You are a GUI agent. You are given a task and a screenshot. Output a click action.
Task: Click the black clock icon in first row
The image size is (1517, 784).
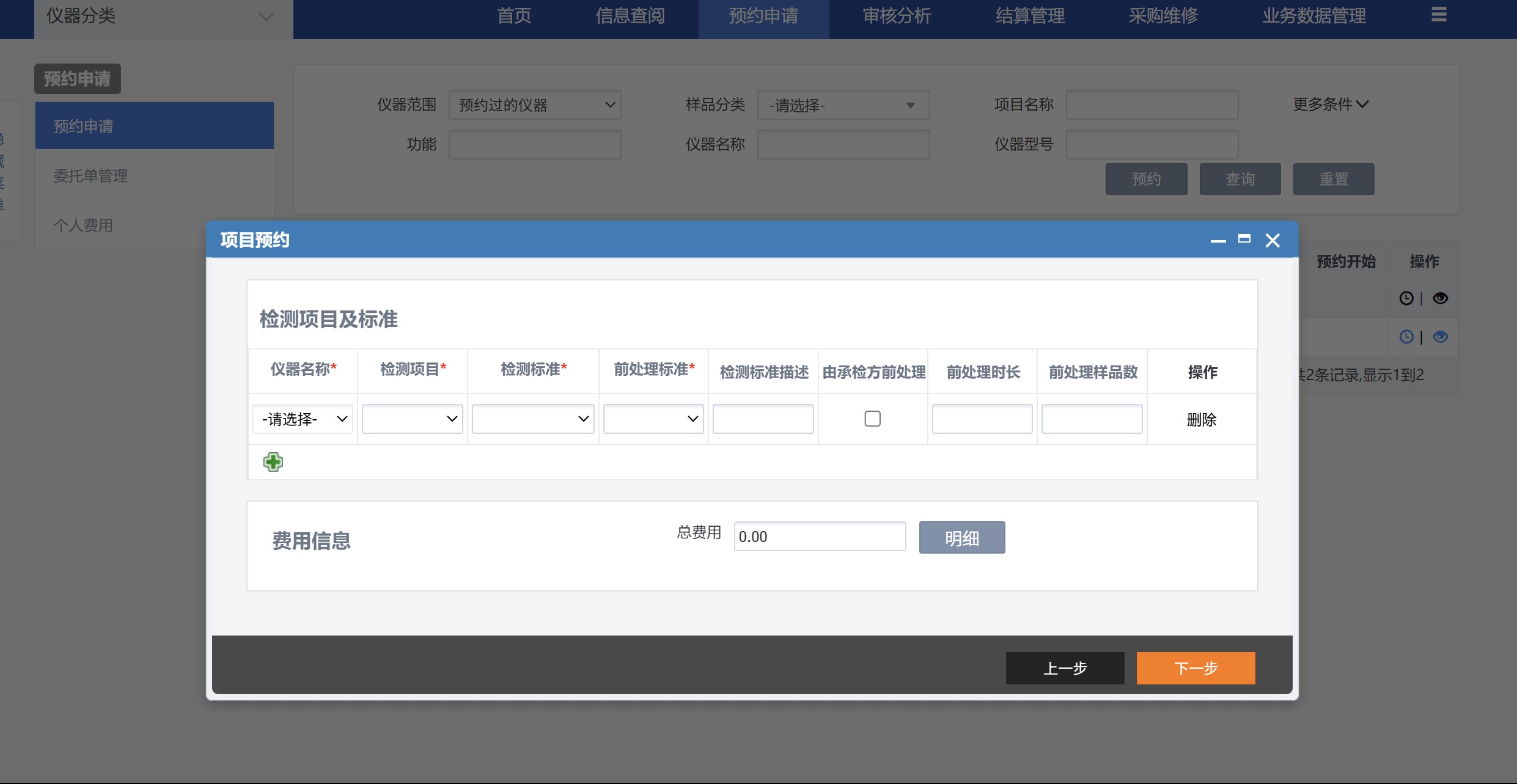pos(1406,298)
